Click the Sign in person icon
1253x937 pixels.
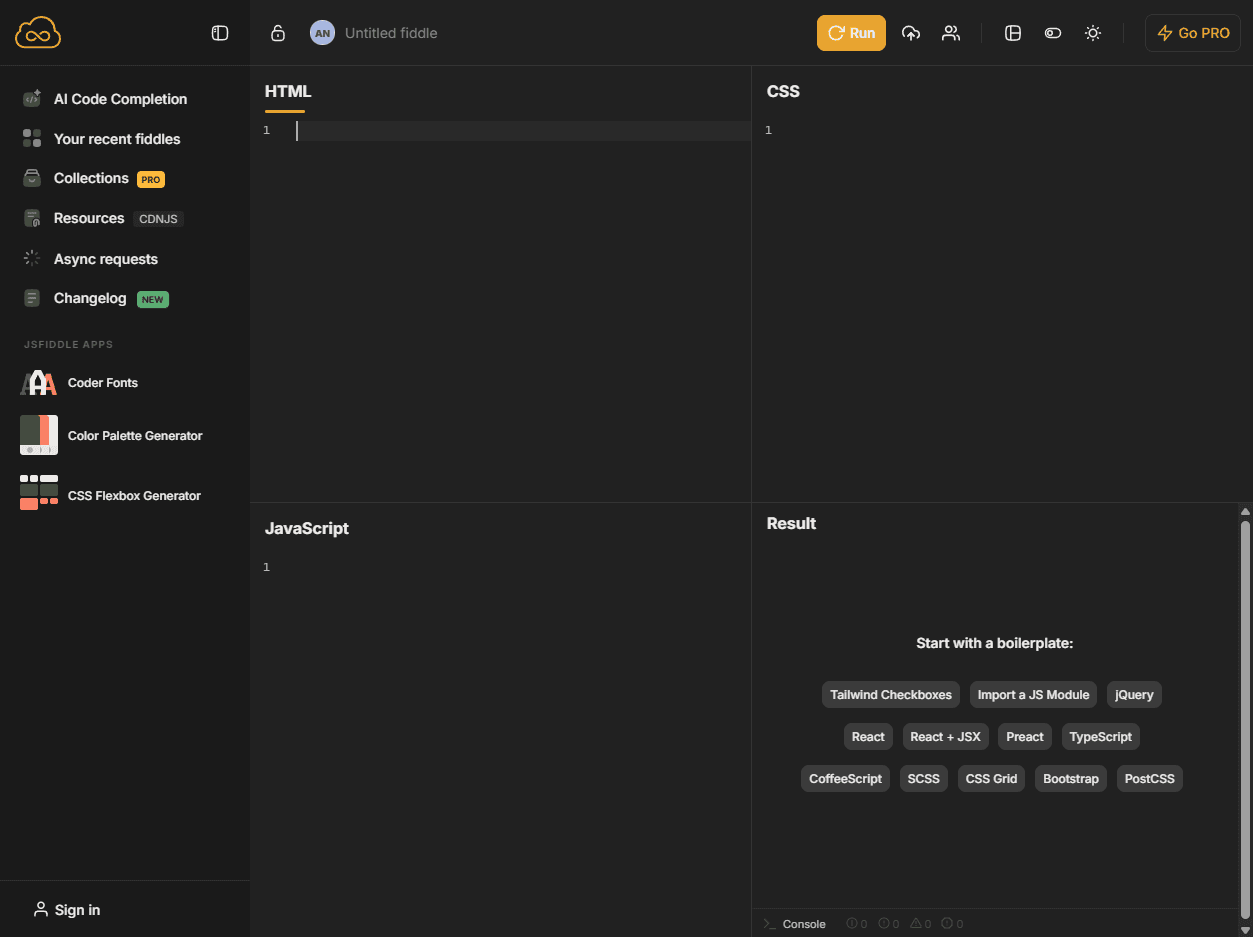(x=41, y=909)
